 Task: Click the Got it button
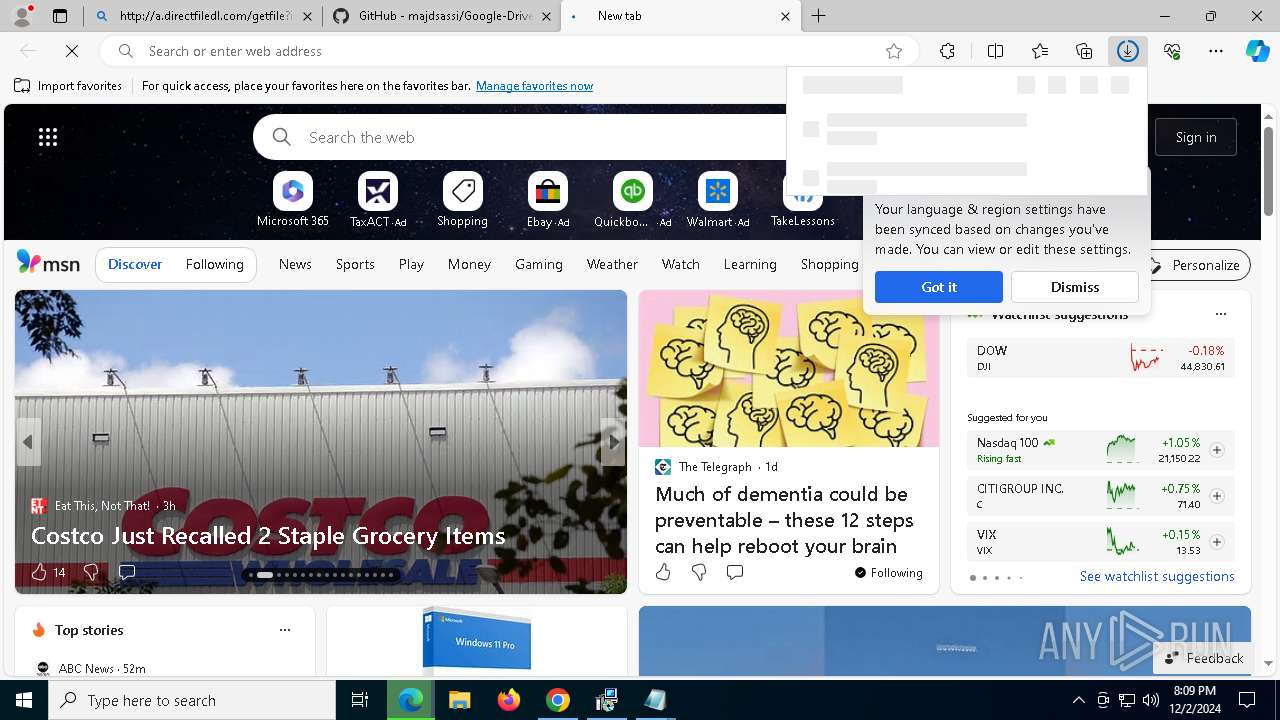tap(939, 287)
